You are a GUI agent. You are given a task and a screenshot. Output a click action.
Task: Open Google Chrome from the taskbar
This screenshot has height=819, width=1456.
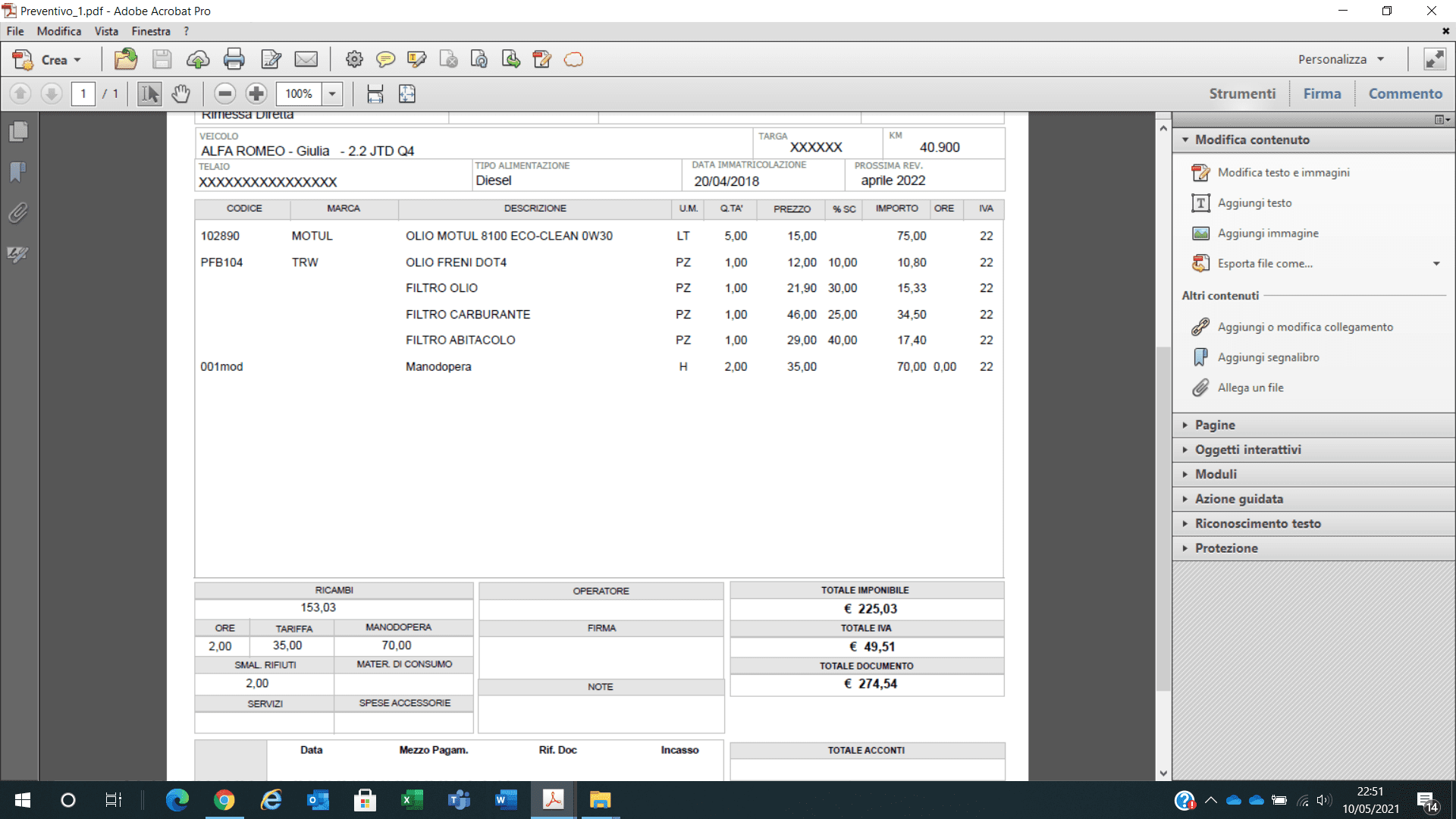point(224,800)
